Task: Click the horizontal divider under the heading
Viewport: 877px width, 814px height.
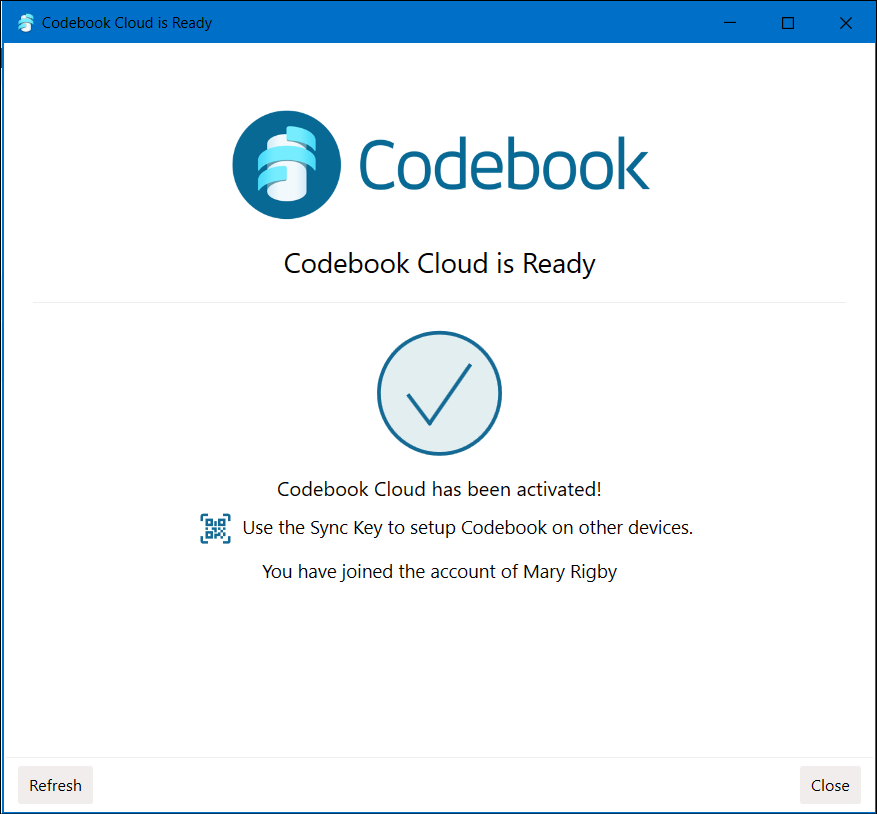Action: pos(439,301)
